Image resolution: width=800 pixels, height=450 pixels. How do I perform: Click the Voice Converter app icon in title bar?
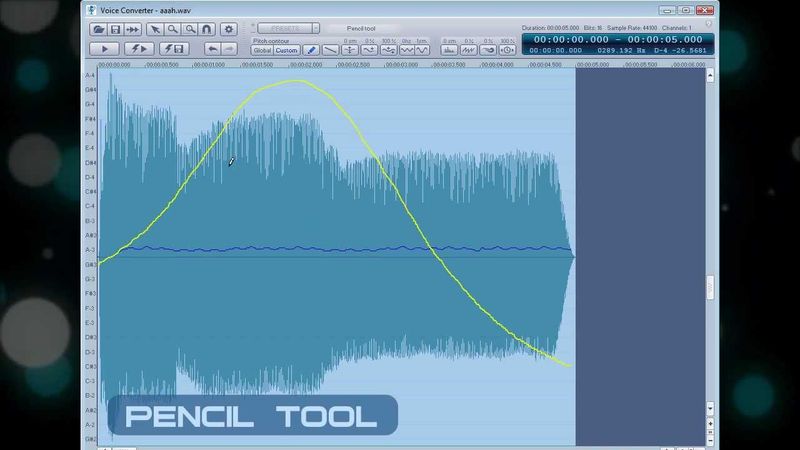tap(91, 10)
